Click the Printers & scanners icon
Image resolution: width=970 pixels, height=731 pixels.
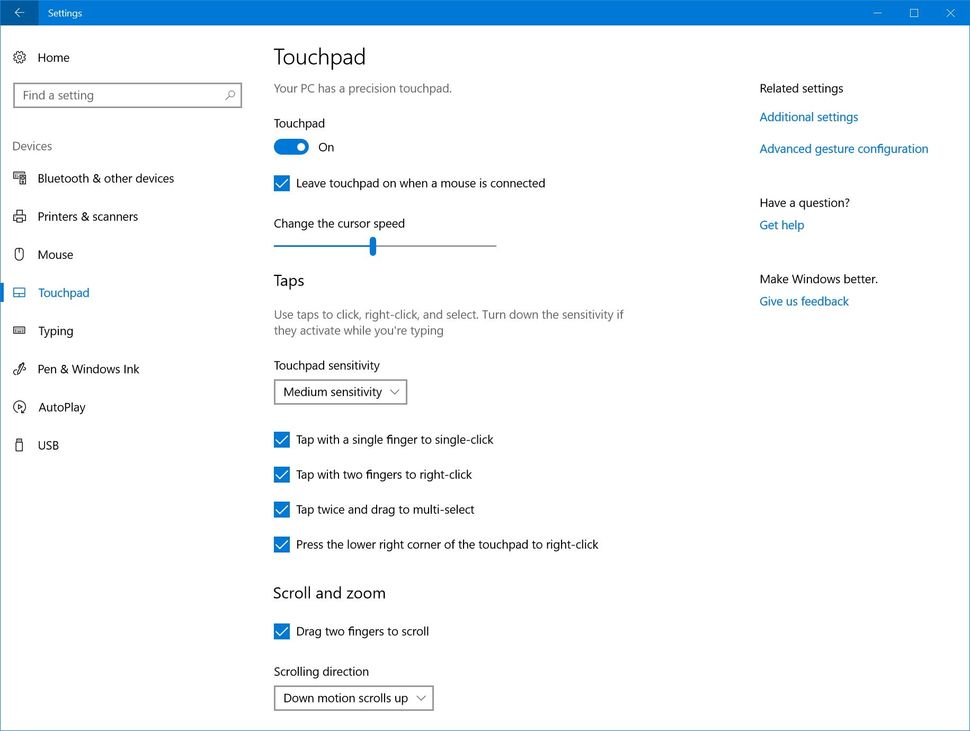tap(19, 217)
